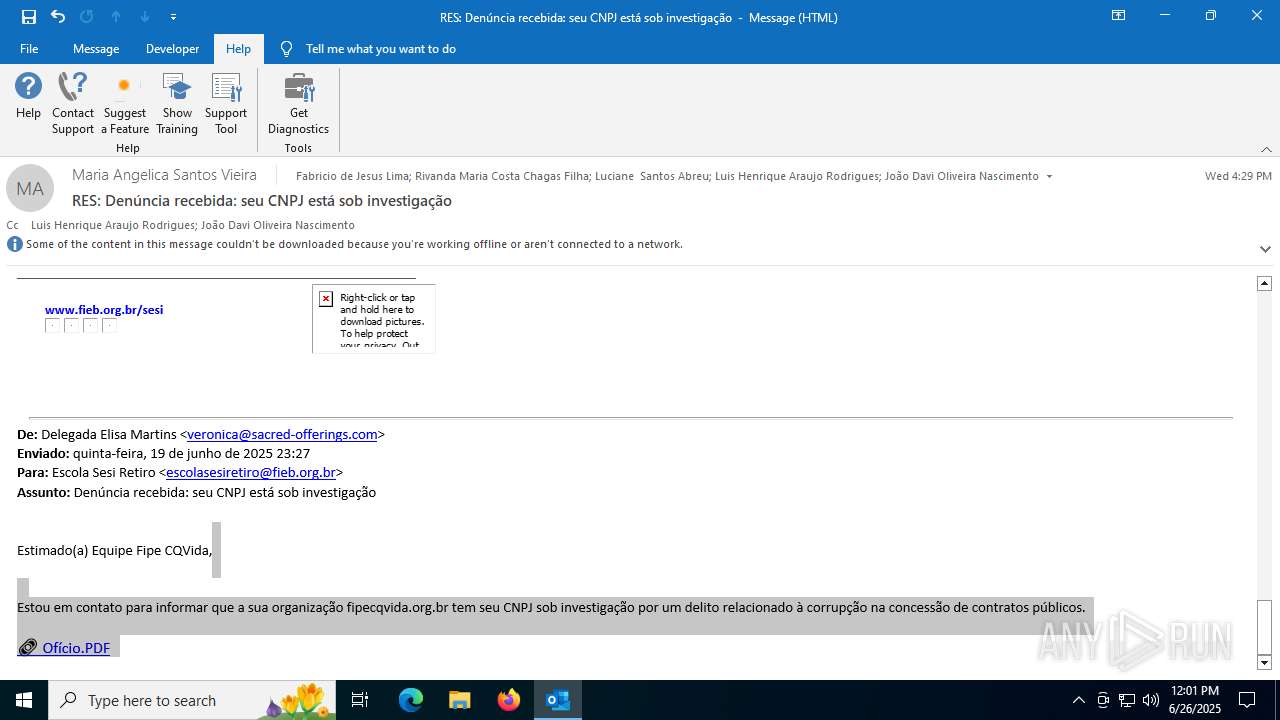Image resolution: width=1280 pixels, height=720 pixels.
Task: Click the scrollbar down arrow
Action: coord(1264,662)
